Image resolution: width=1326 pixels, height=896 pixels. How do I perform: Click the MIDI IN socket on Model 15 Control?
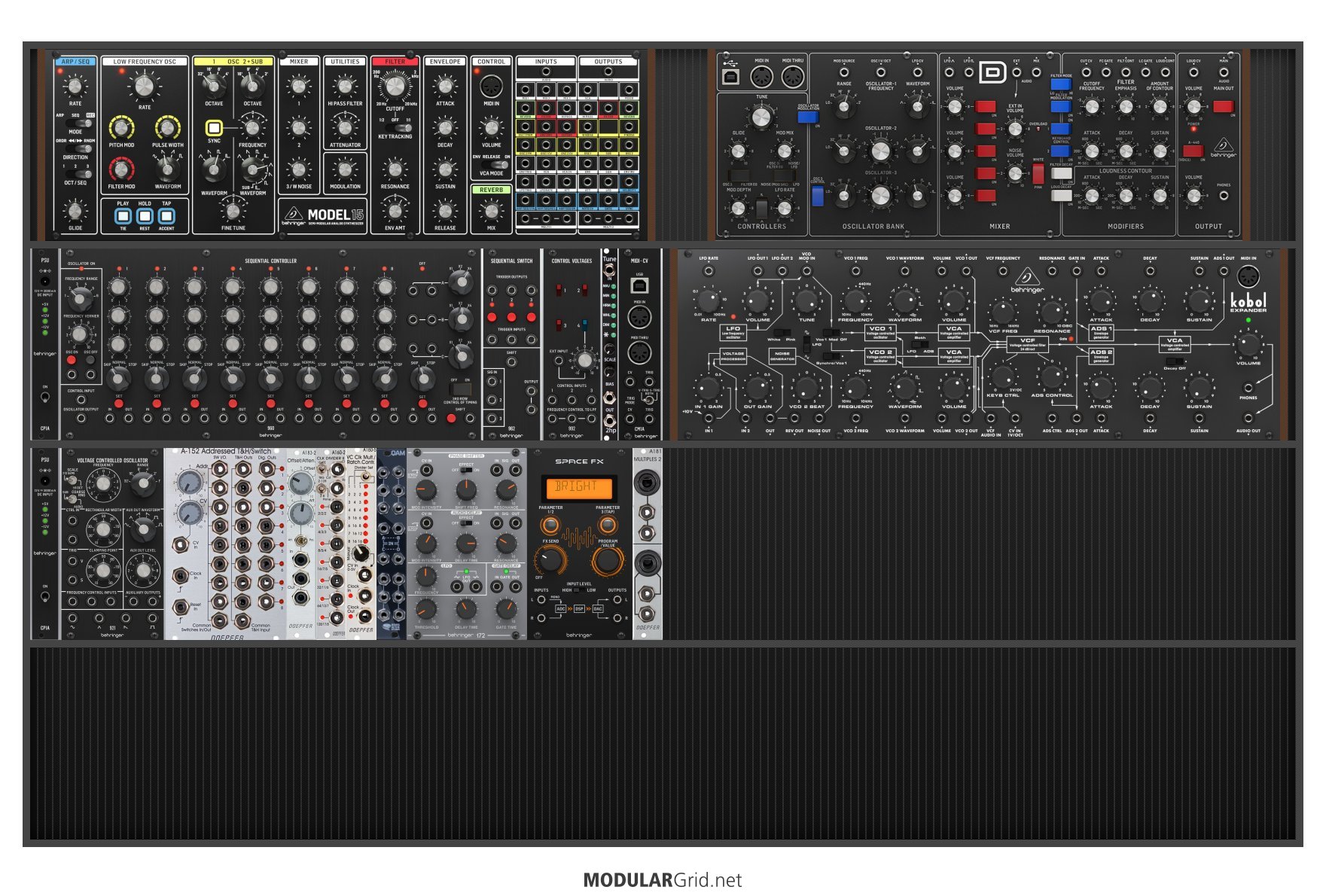tap(491, 85)
